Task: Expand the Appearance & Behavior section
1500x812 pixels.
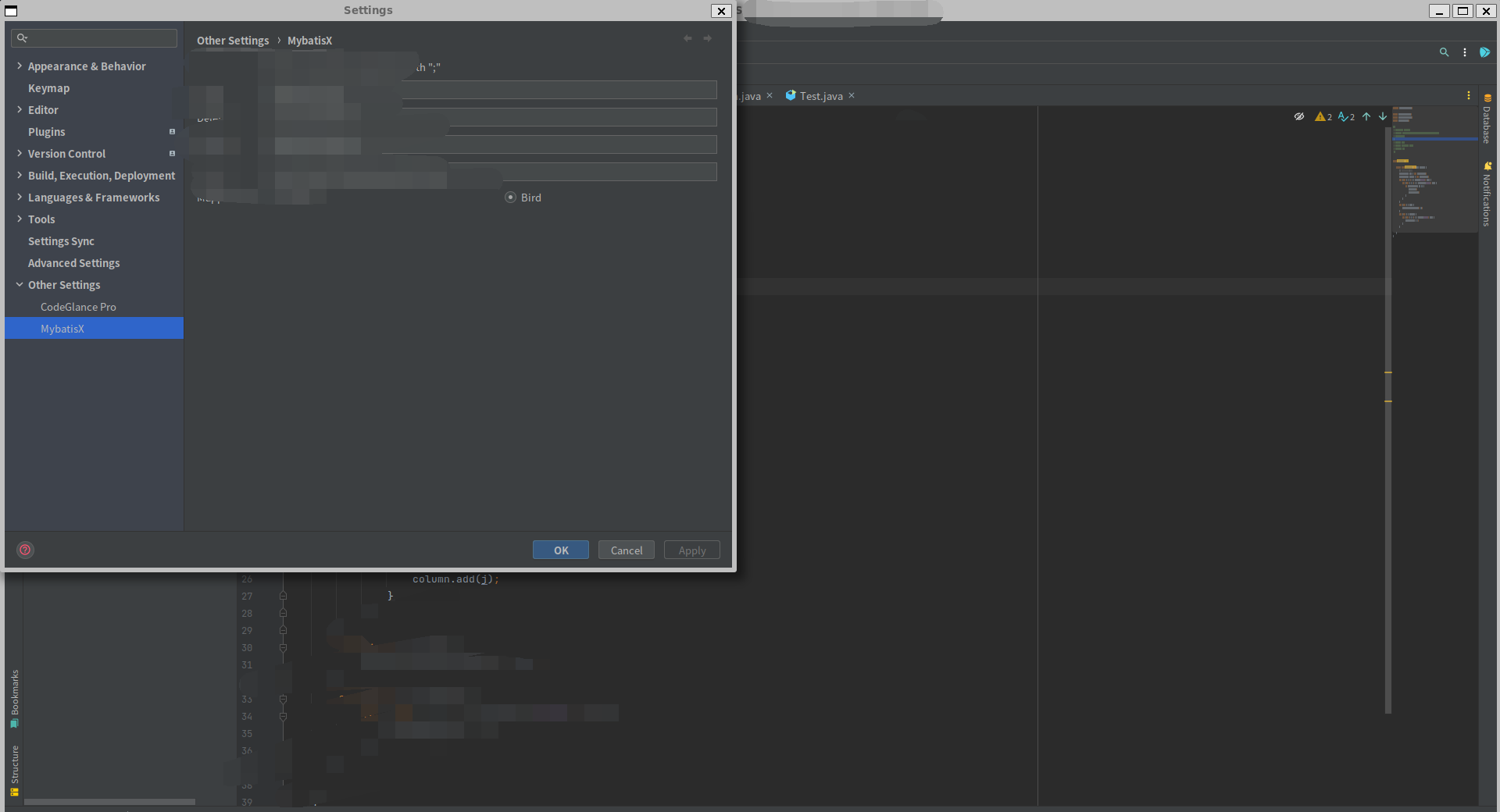Action: tap(18, 66)
